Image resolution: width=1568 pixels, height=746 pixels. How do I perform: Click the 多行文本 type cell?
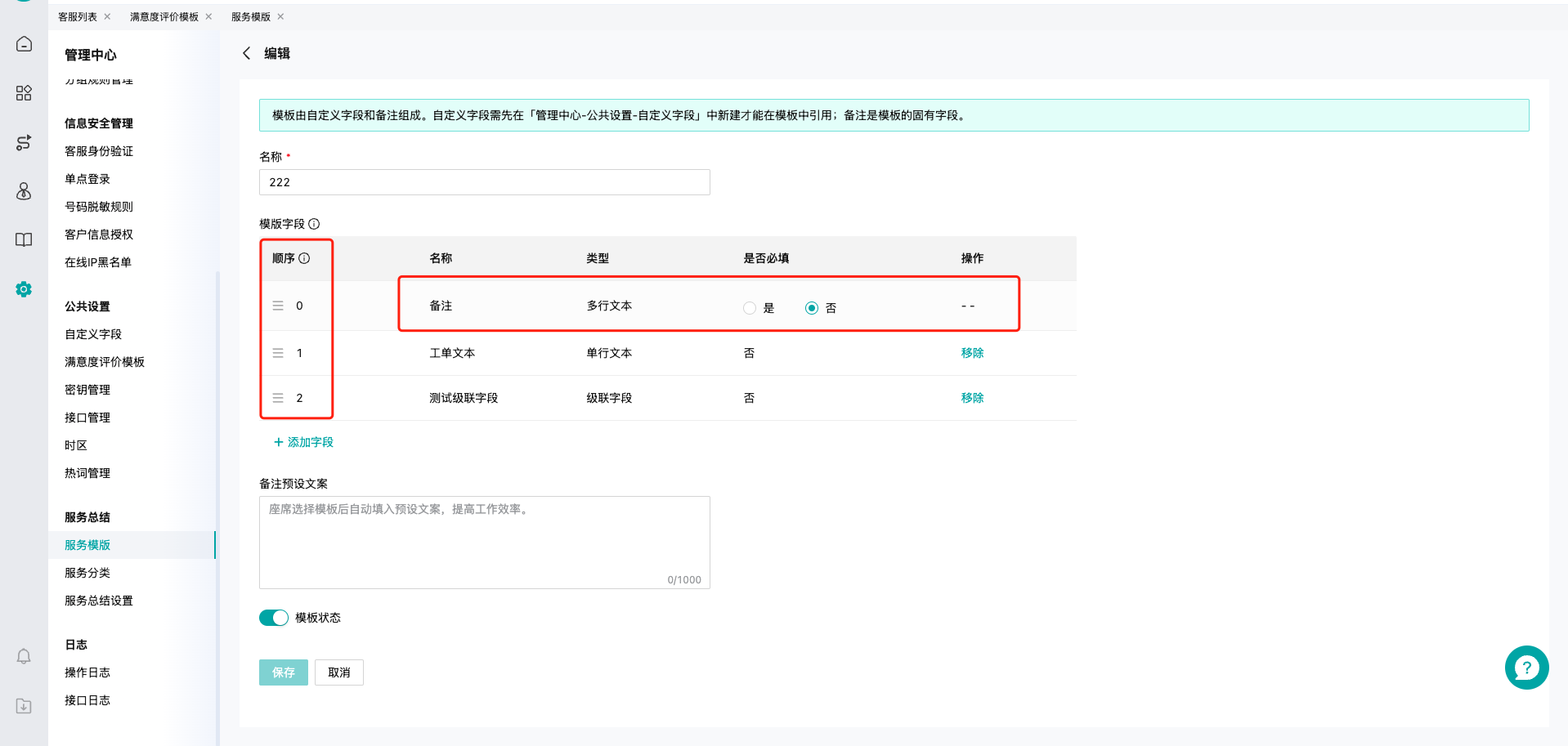(609, 306)
